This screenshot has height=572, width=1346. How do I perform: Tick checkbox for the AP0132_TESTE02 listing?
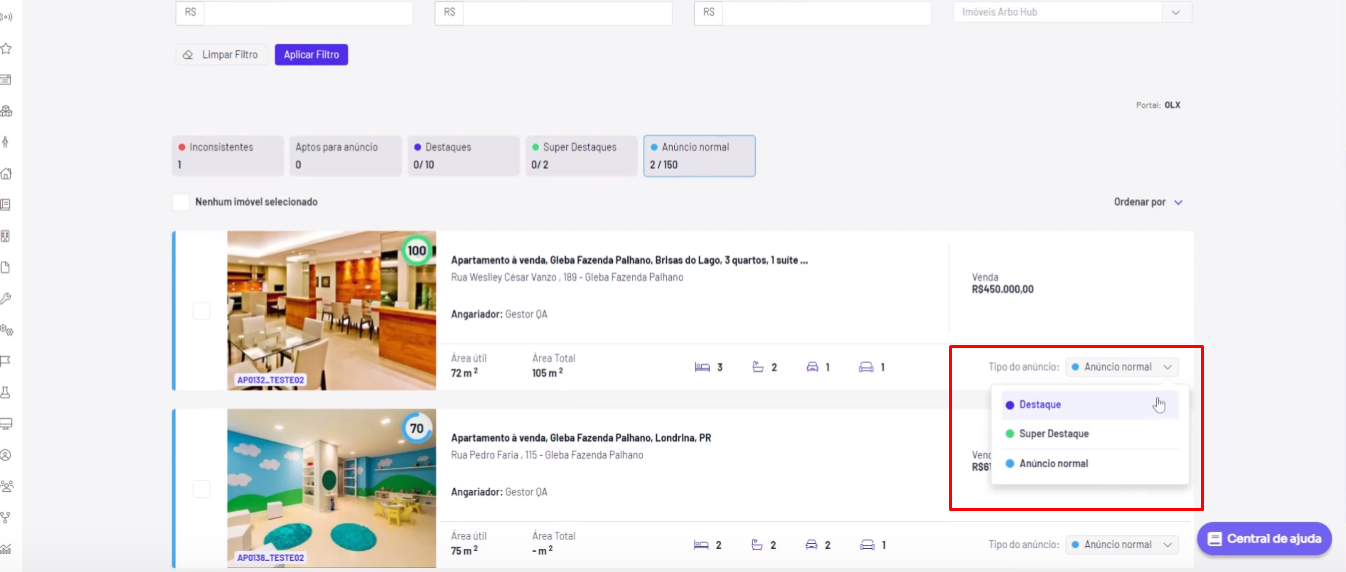201,311
